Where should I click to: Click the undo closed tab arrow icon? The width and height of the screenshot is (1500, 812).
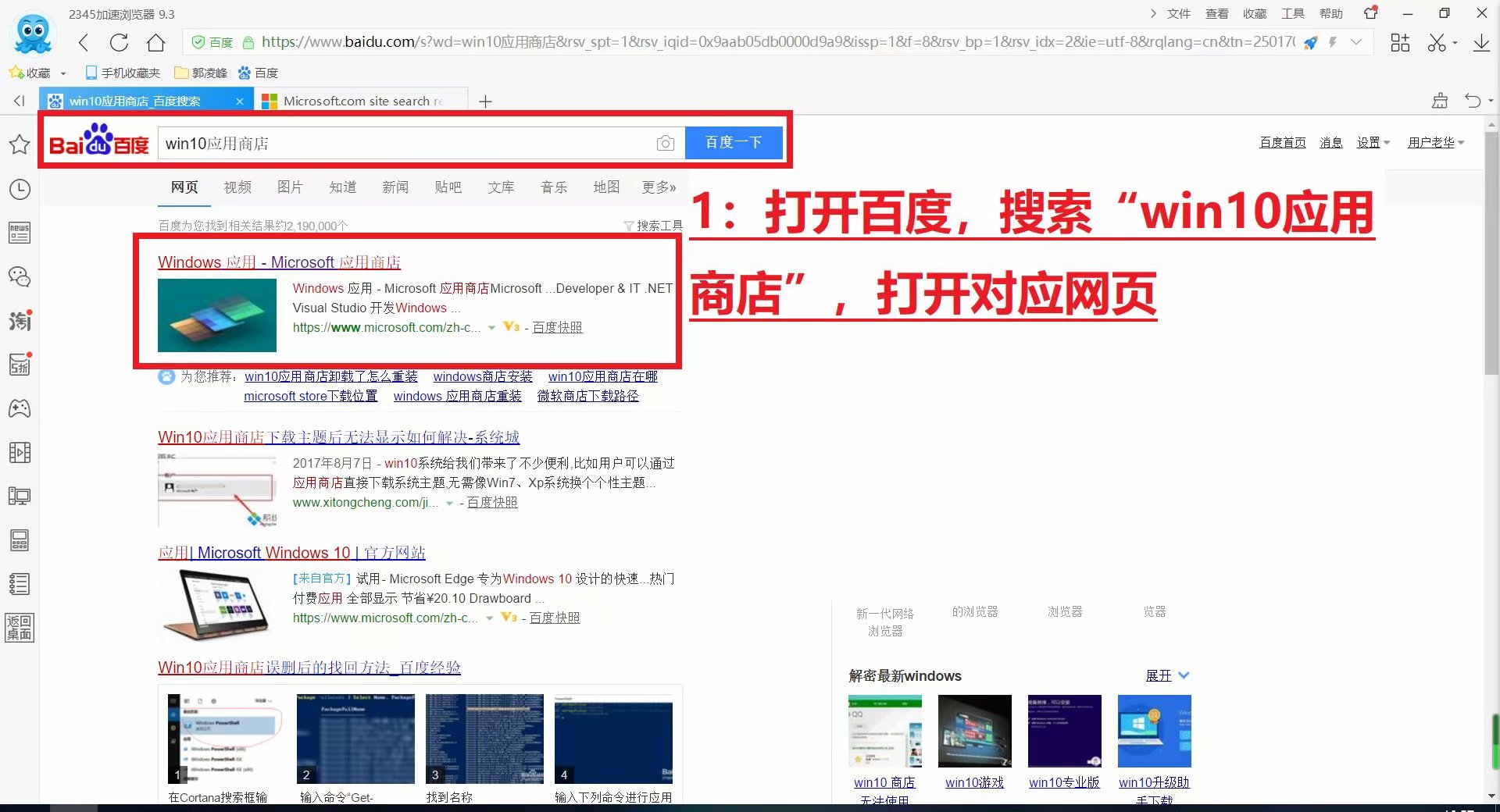1473,101
